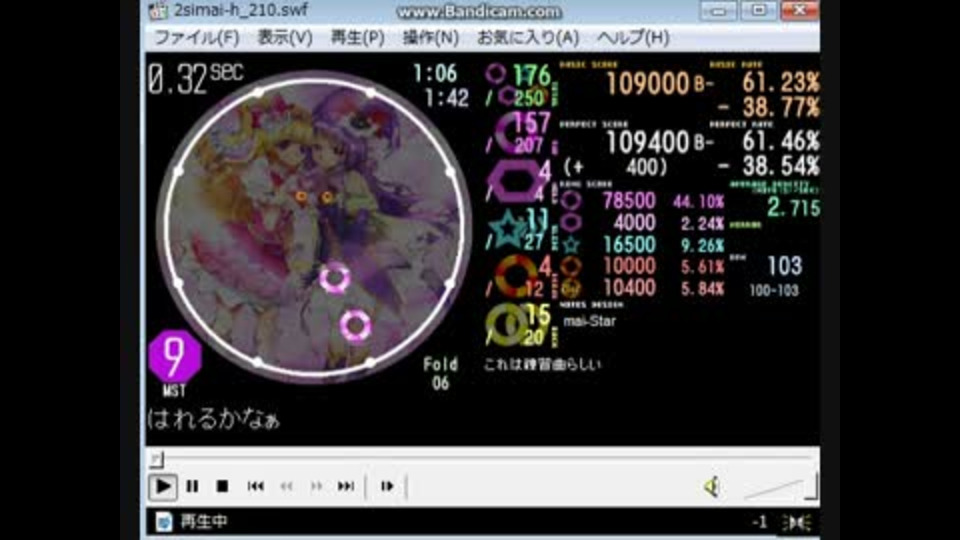Image resolution: width=960 pixels, height=540 pixels.
Task: Click the frame step button
Action: (x=387, y=486)
